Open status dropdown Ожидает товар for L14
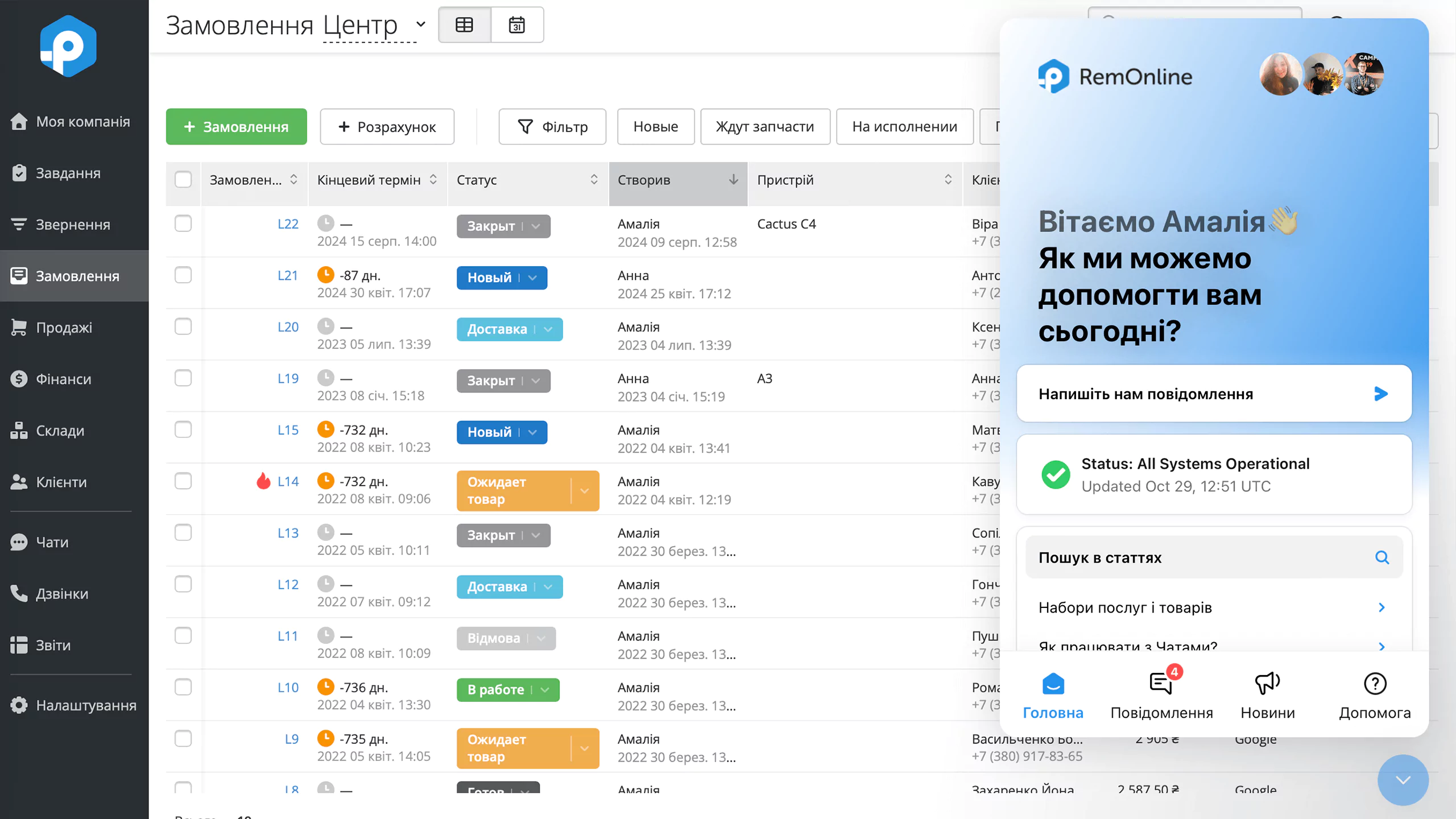Image resolution: width=1456 pixels, height=819 pixels. tap(528, 490)
